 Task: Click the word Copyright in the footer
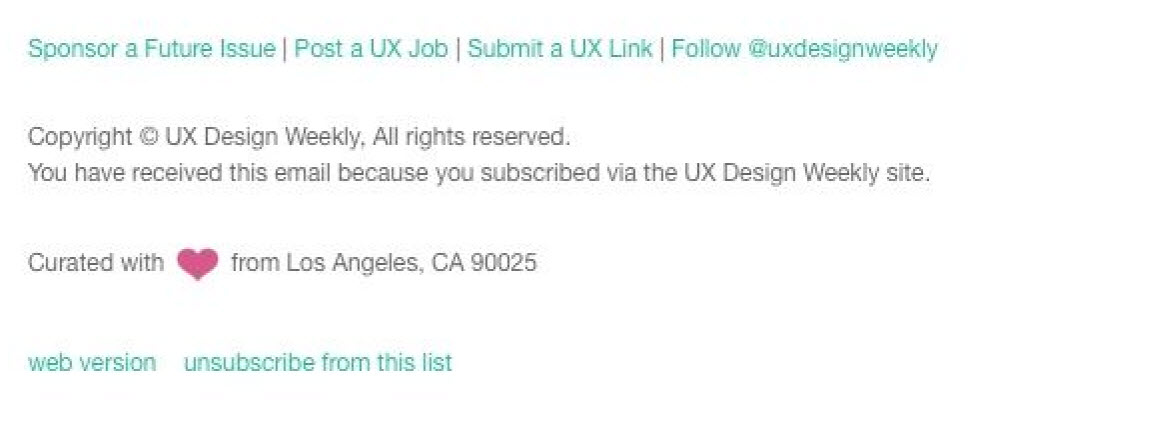pyautogui.click(x=80, y=137)
